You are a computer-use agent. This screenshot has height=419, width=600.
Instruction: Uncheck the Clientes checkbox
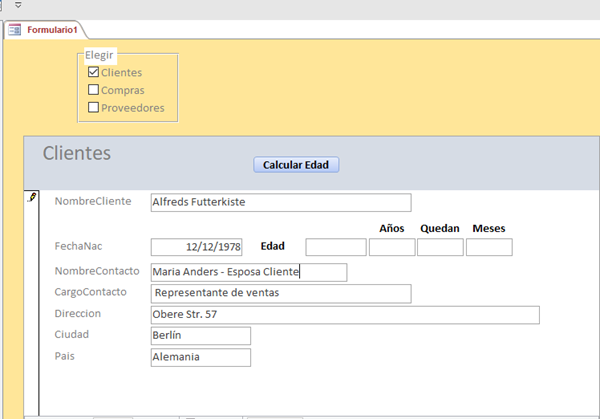tap(94, 72)
